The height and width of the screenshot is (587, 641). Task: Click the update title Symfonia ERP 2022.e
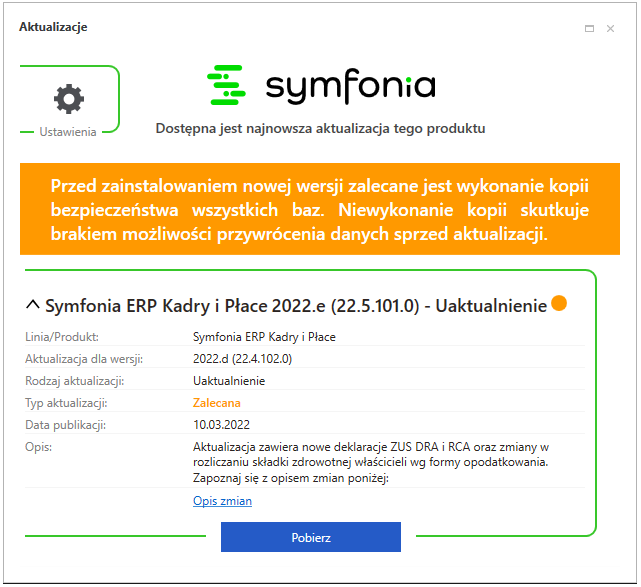coord(296,306)
